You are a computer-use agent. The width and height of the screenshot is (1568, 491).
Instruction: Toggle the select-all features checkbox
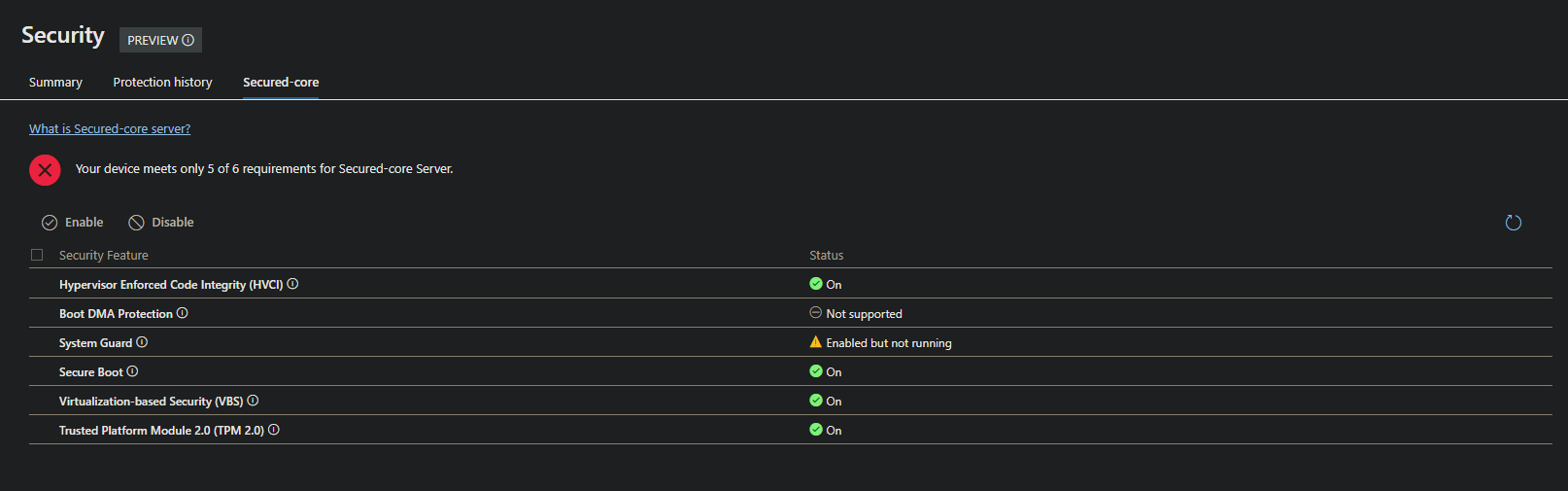coord(37,255)
